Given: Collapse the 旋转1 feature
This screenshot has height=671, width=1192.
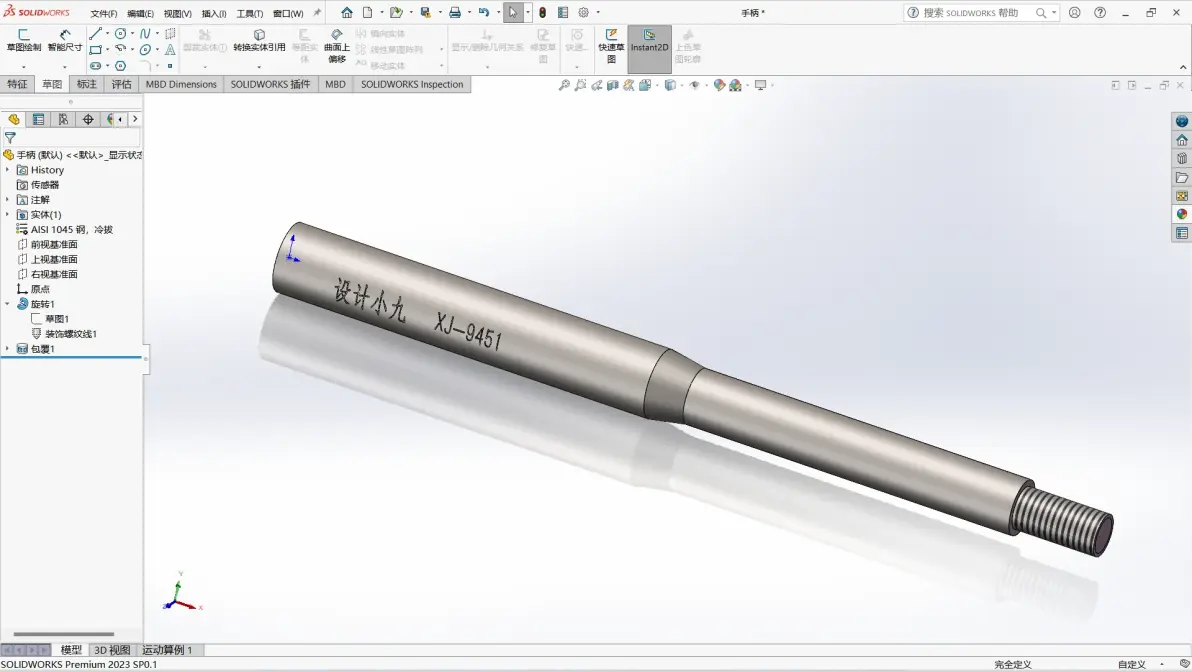Looking at the screenshot, I should (x=8, y=304).
